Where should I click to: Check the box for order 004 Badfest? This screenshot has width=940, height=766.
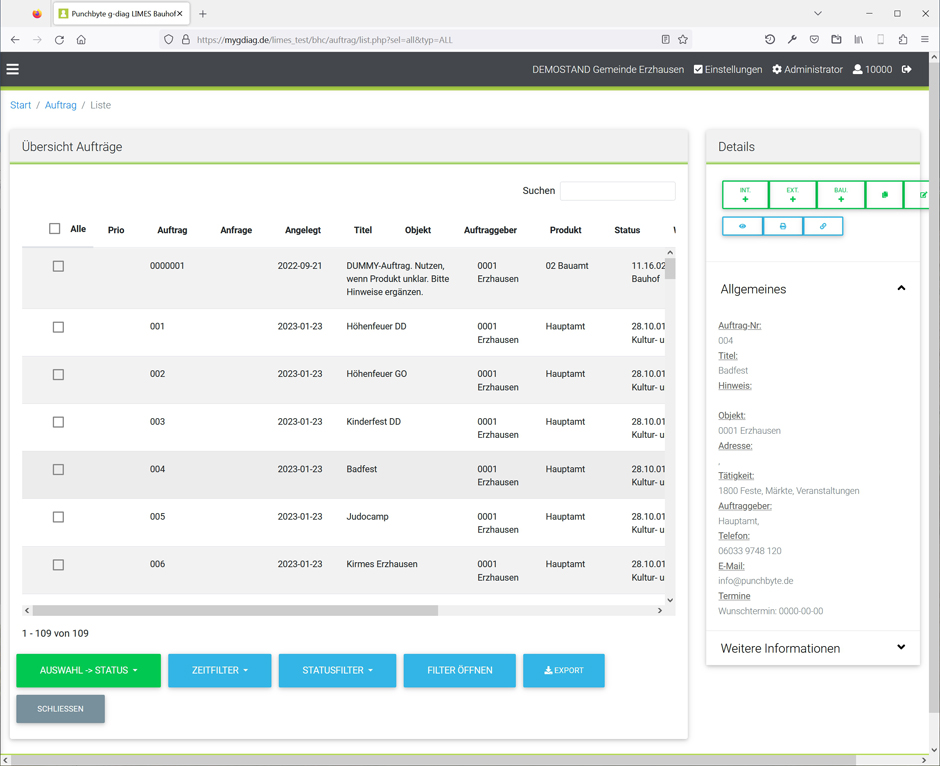[x=58, y=469]
